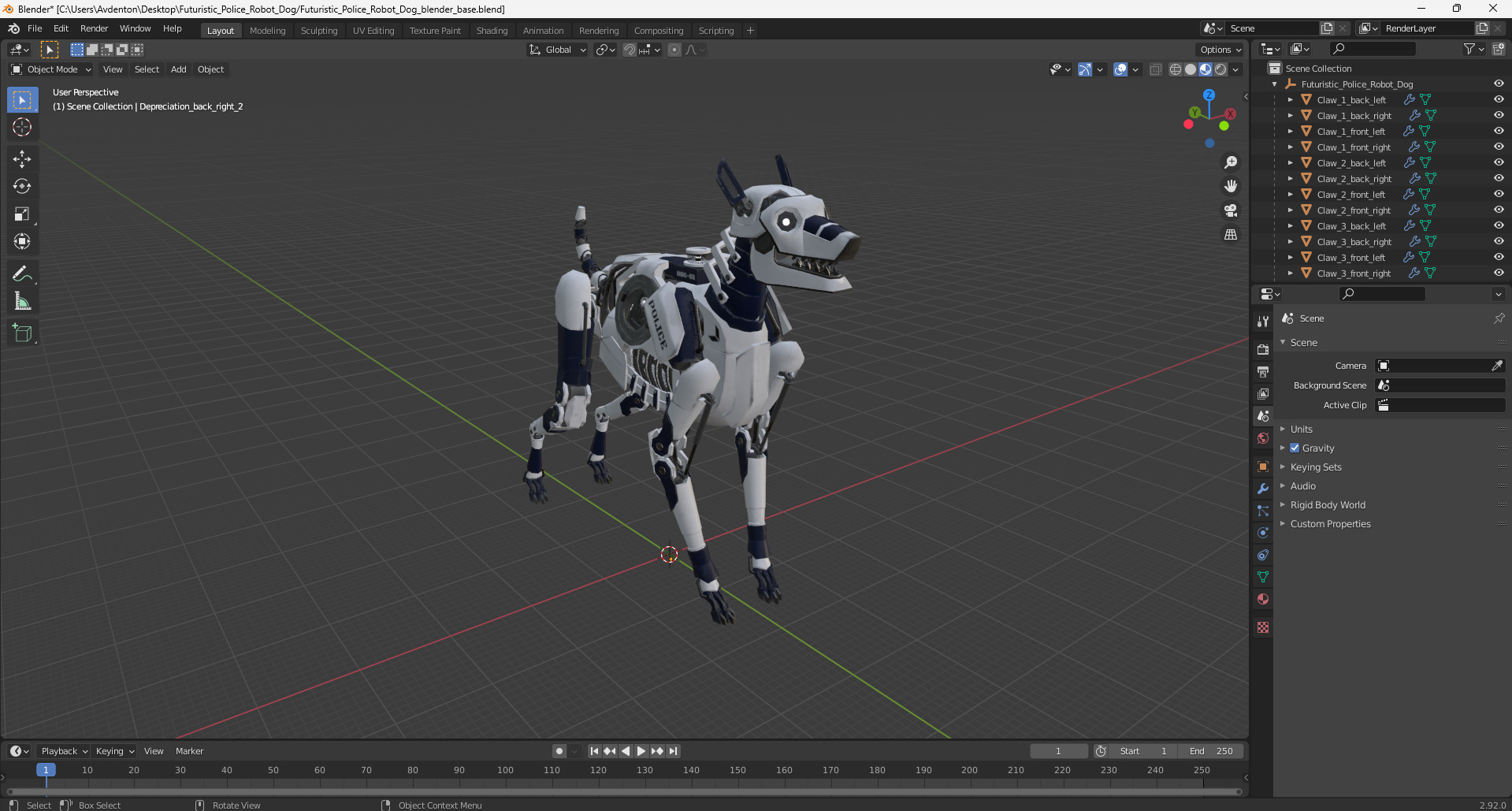
Task: Toggle camera view icon in viewport
Action: coord(1231,210)
